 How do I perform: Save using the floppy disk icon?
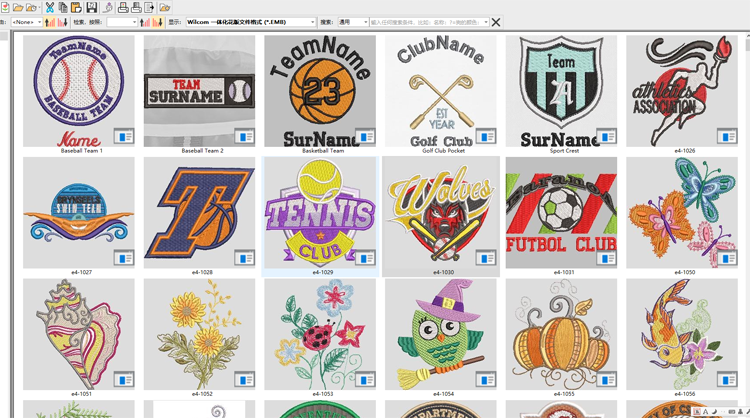[x=91, y=8]
